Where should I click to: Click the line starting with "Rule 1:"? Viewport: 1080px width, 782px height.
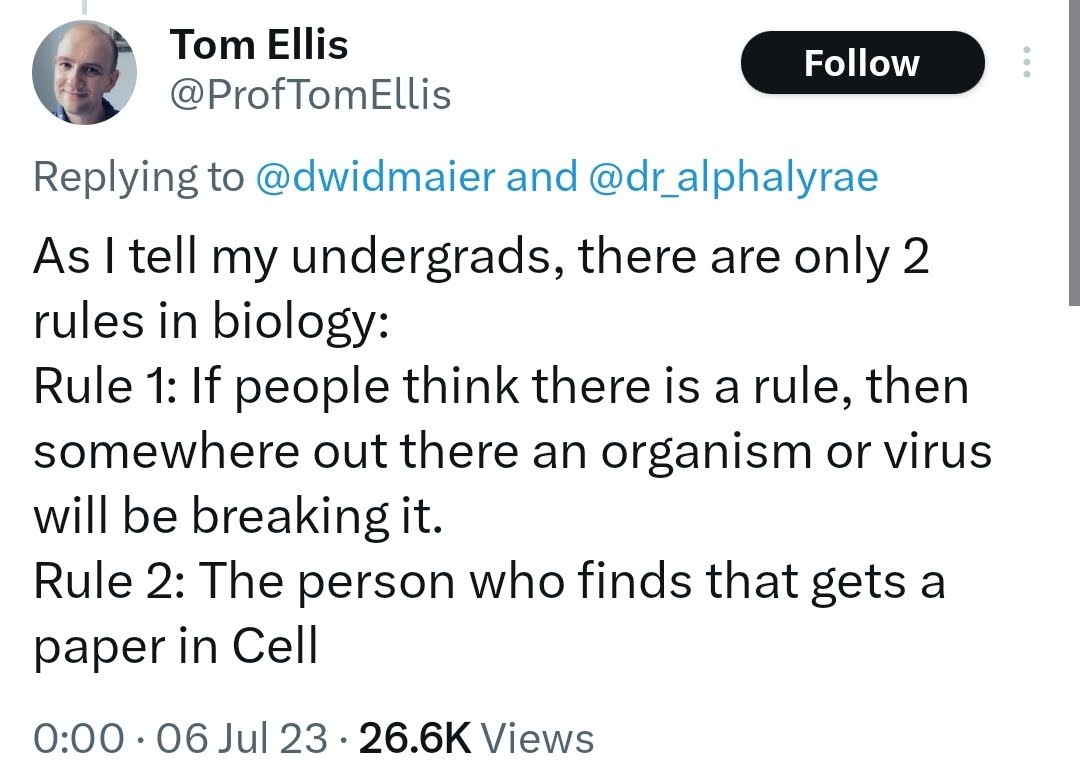click(500, 387)
